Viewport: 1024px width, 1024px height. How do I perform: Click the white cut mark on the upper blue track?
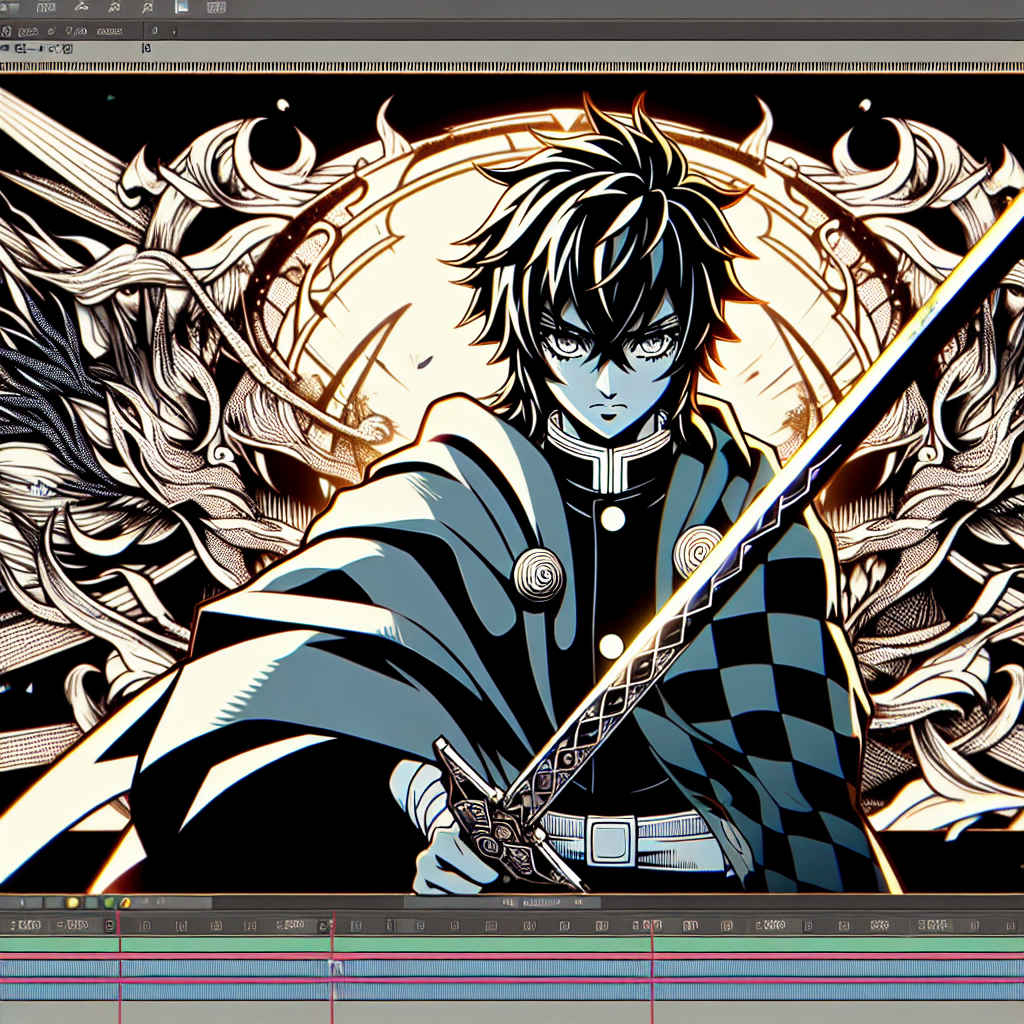pyautogui.click(x=336, y=968)
